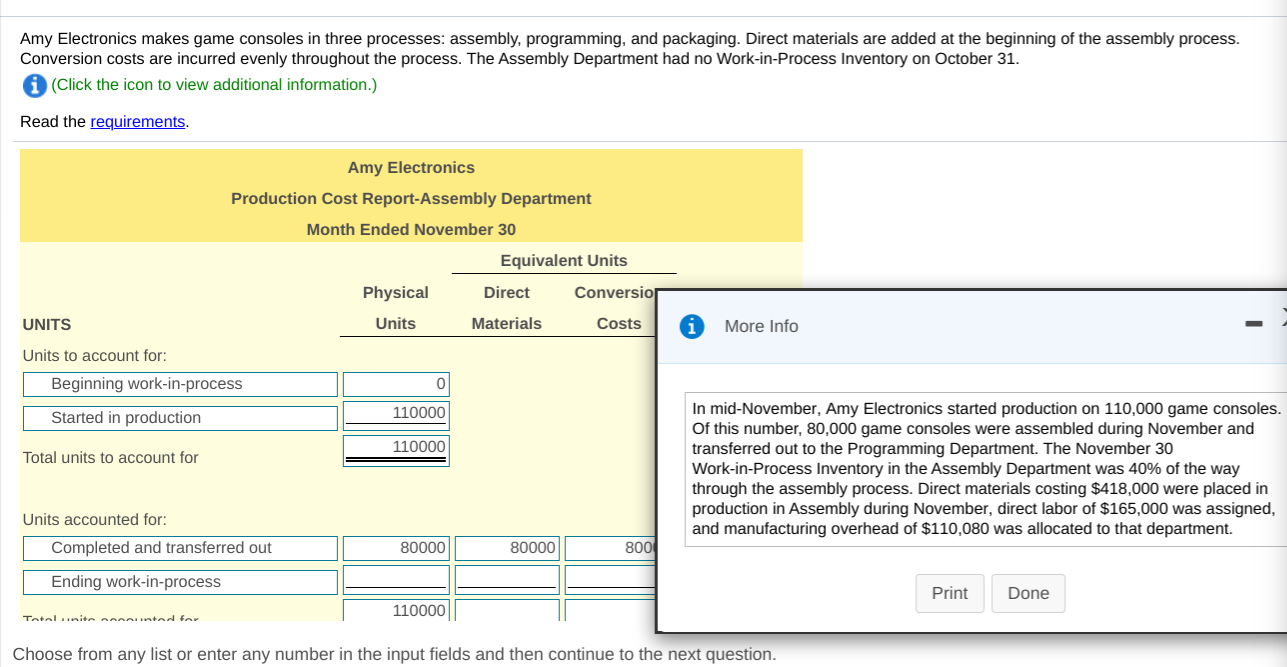1287x667 pixels.
Task: Click the blue info icon for additional information
Action: click(x=34, y=85)
